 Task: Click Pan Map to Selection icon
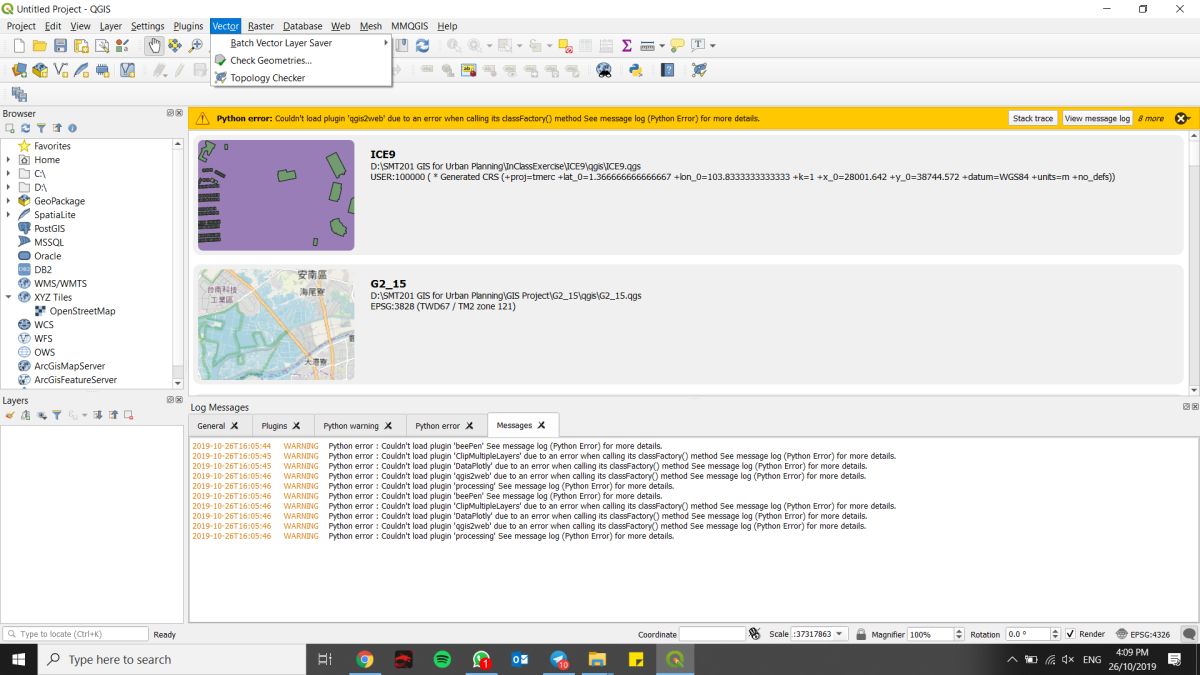(175, 46)
